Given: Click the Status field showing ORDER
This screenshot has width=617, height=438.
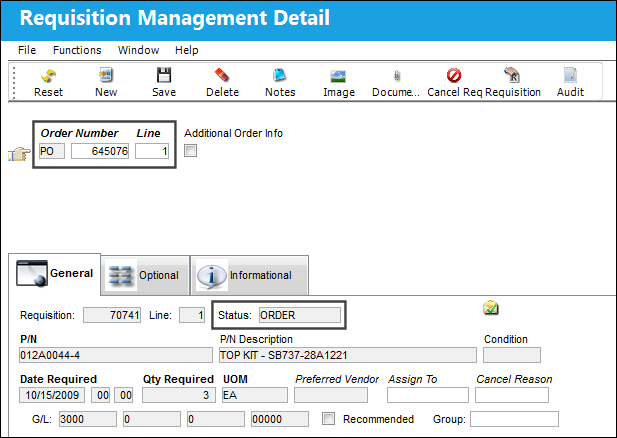Looking at the screenshot, I should pos(300,315).
